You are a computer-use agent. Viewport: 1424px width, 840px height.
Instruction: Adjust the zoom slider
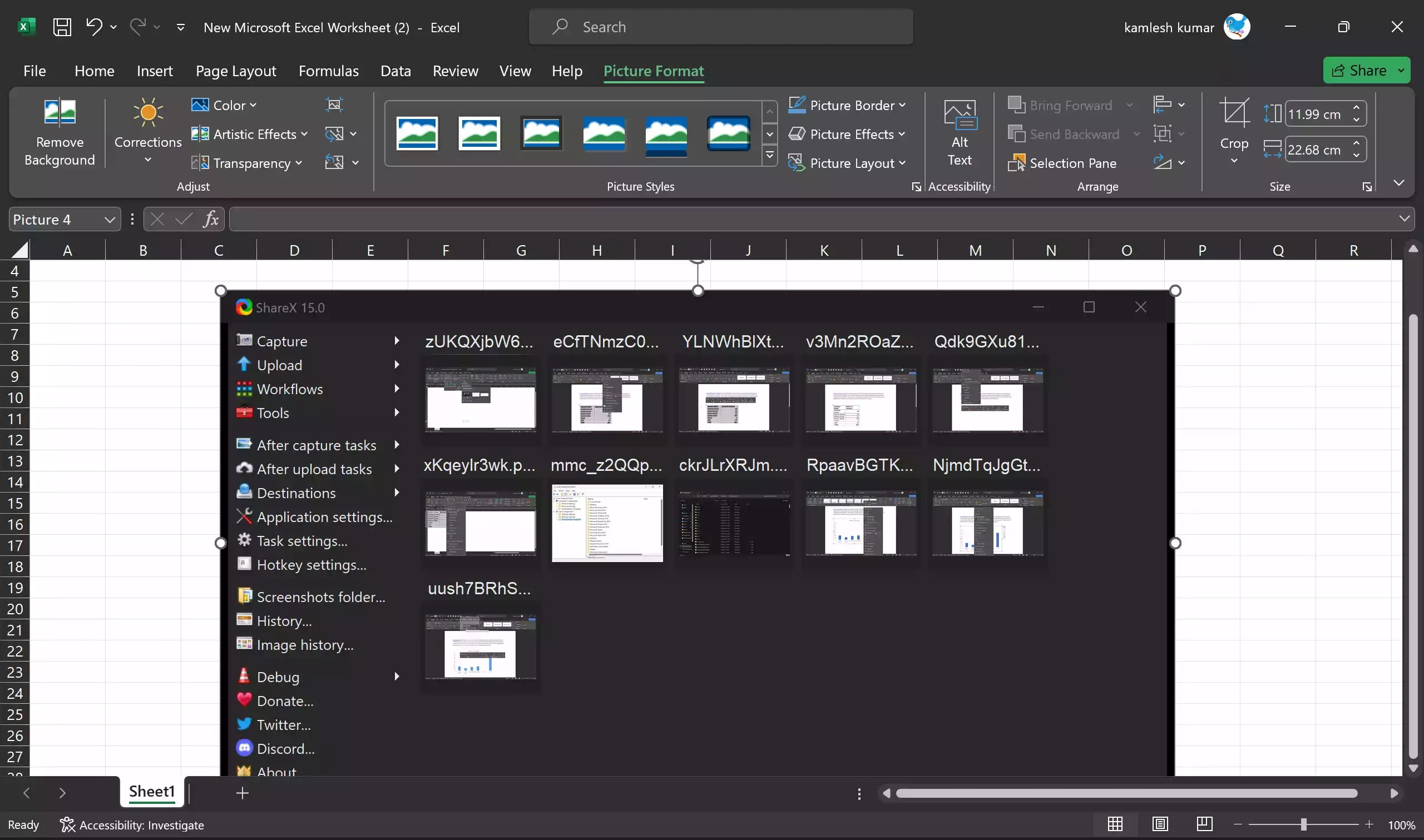tap(1303, 825)
